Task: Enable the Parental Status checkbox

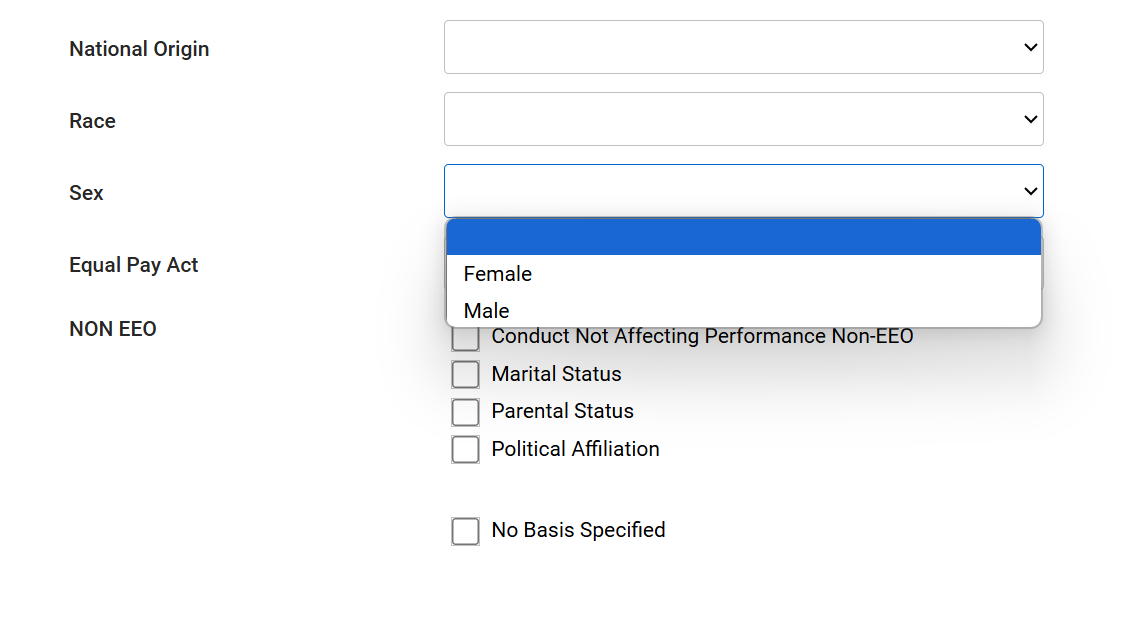Action: point(466,412)
